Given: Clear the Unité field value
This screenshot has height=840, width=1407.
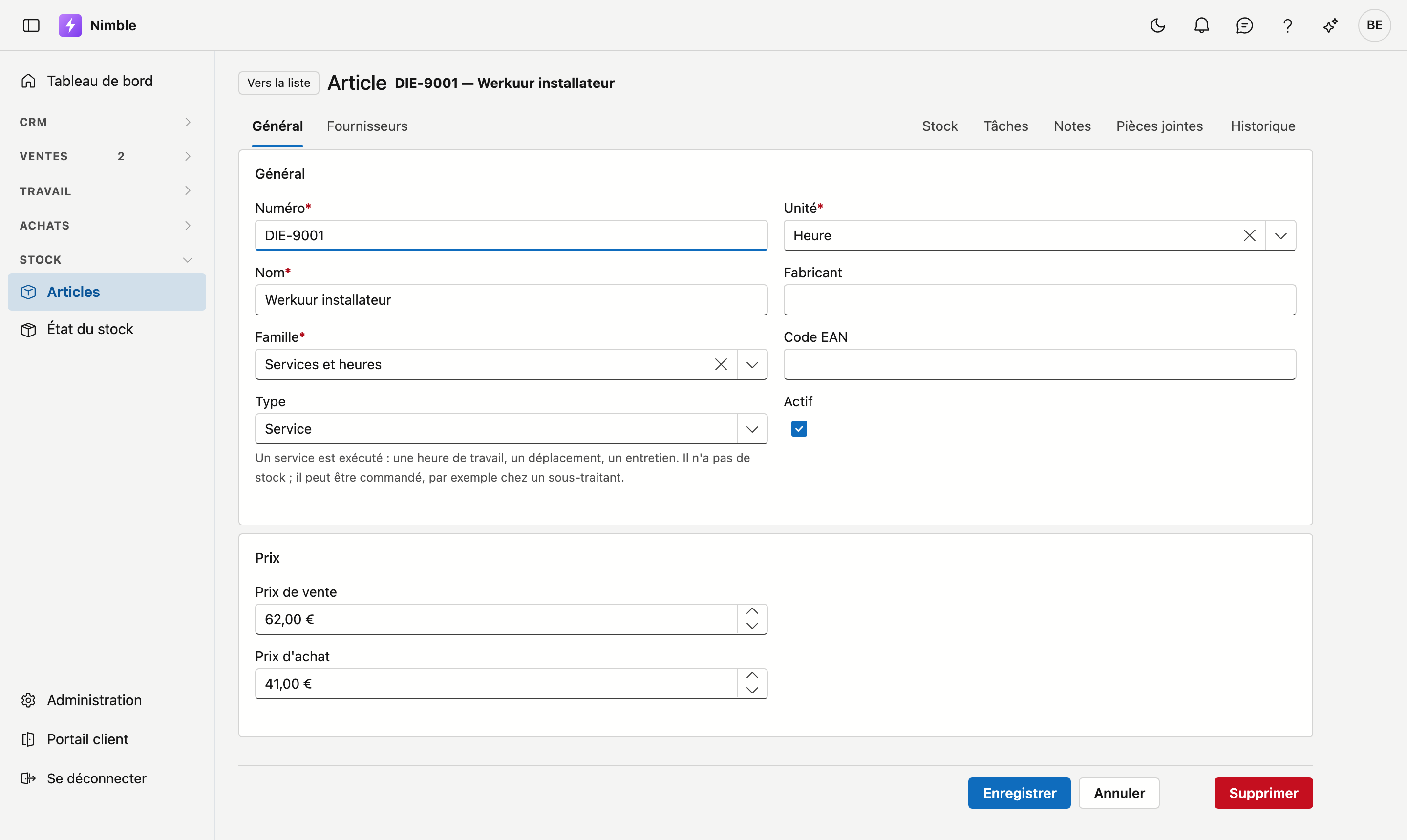Looking at the screenshot, I should (x=1250, y=235).
